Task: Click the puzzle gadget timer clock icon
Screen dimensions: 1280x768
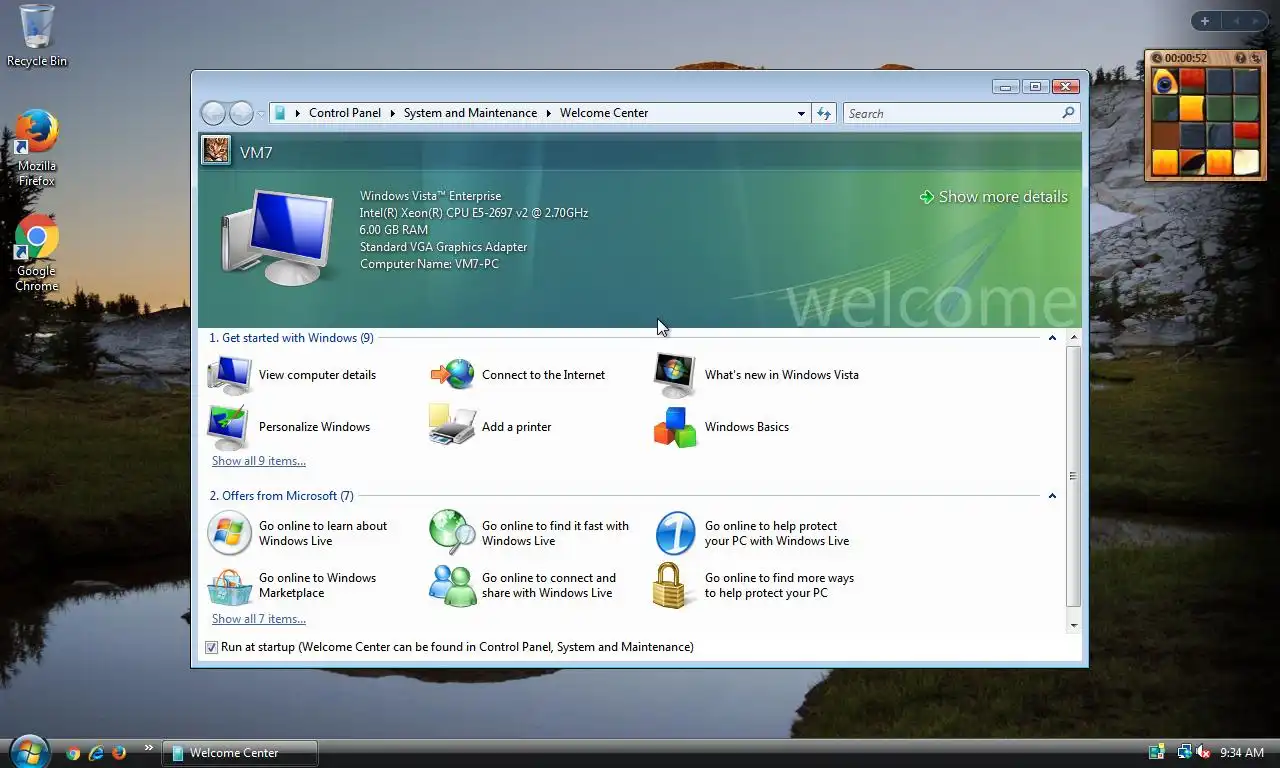Action: [1156, 59]
